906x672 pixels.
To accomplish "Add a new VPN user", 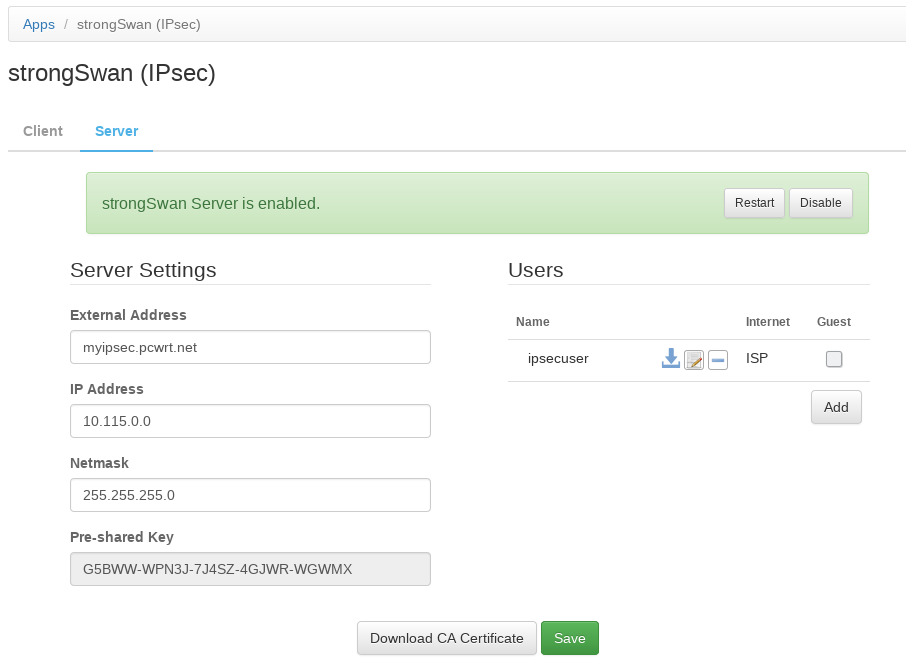I will (836, 407).
